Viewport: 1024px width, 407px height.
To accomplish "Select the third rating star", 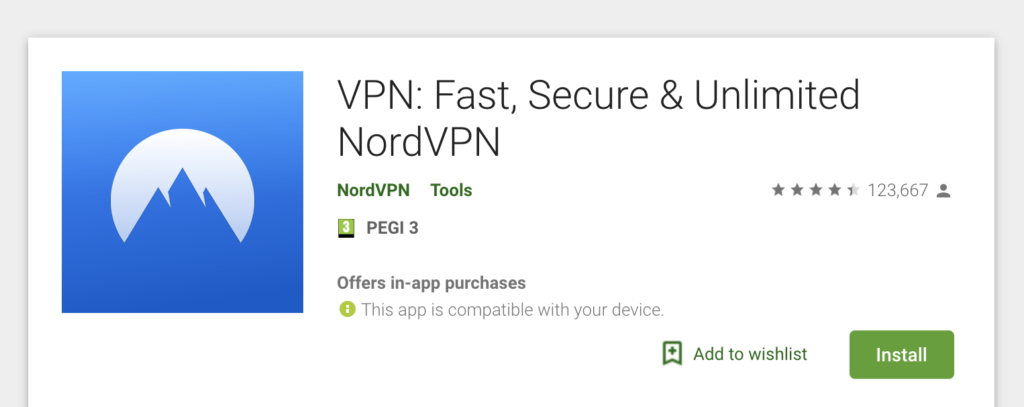I will point(815,190).
